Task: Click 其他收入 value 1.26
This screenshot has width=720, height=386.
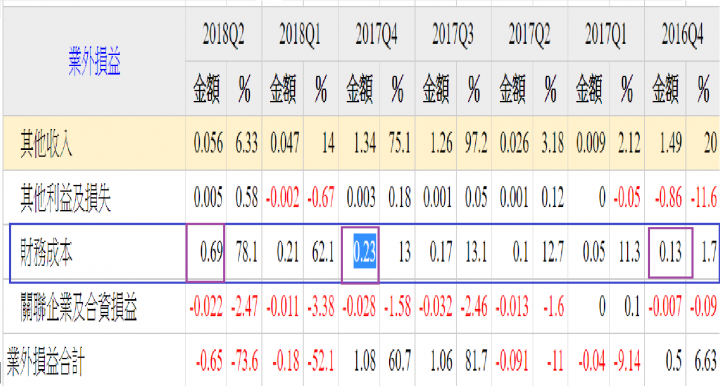Action: pyautogui.click(x=441, y=143)
